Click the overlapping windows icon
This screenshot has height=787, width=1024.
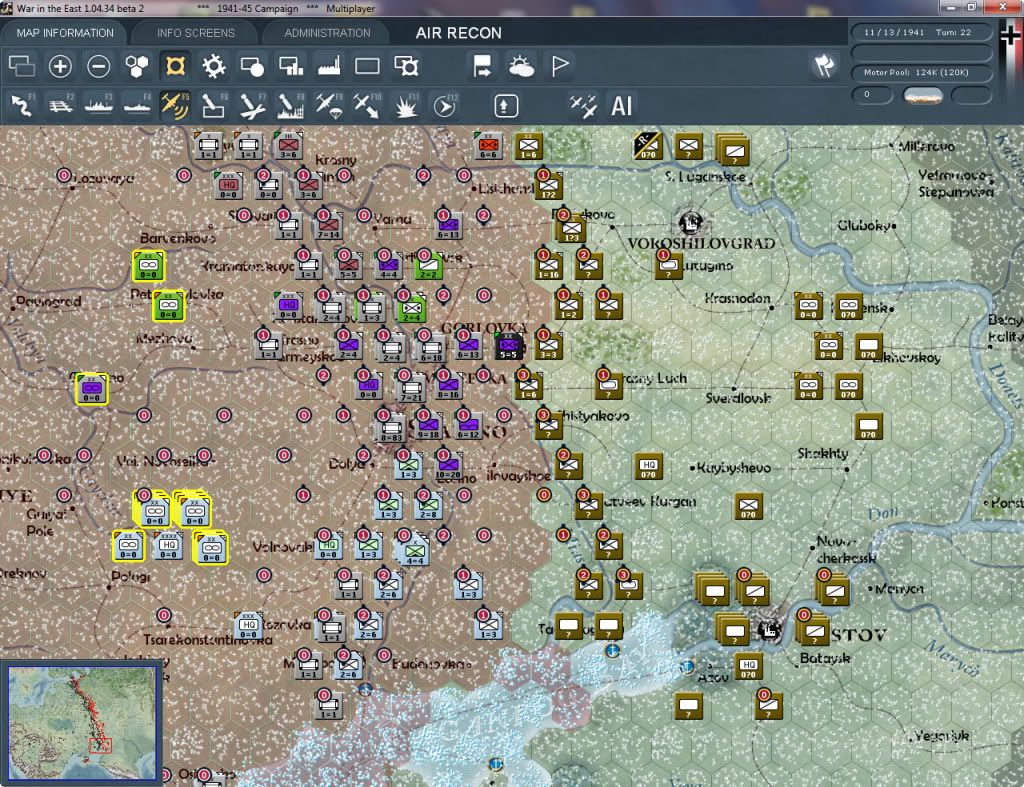[x=22, y=66]
